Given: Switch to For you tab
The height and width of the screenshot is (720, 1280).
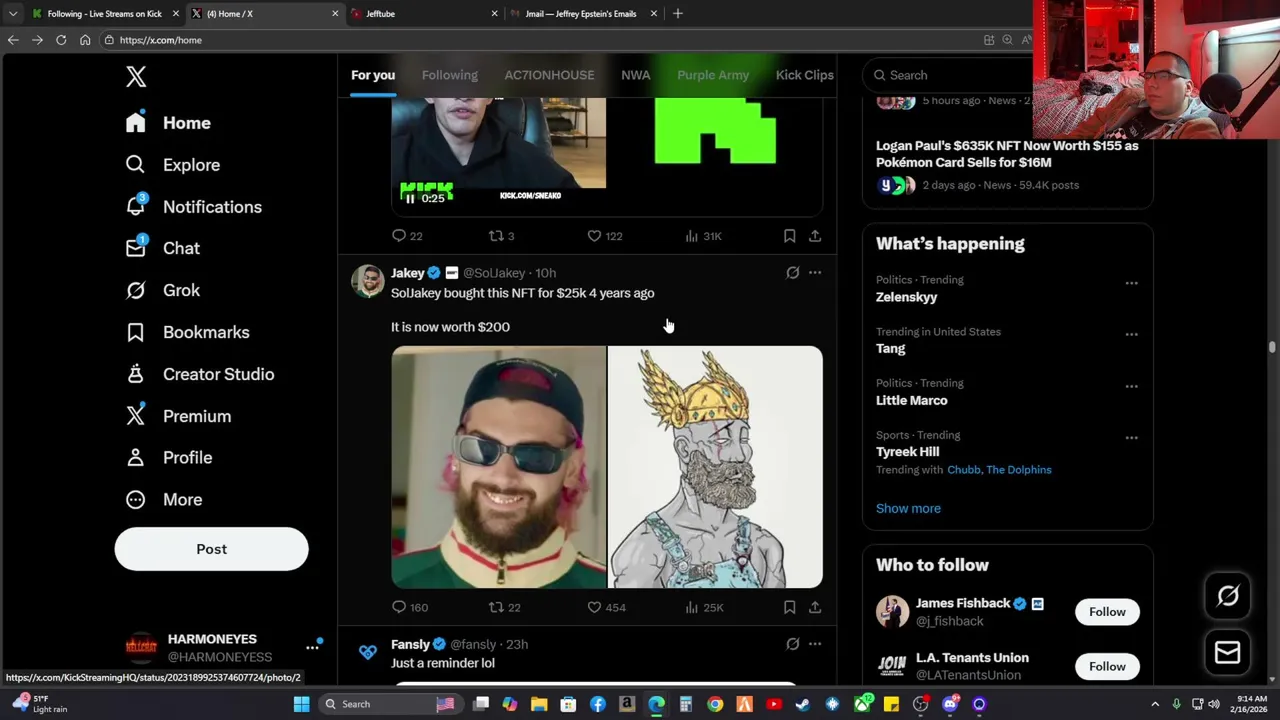Looking at the screenshot, I should (x=373, y=75).
